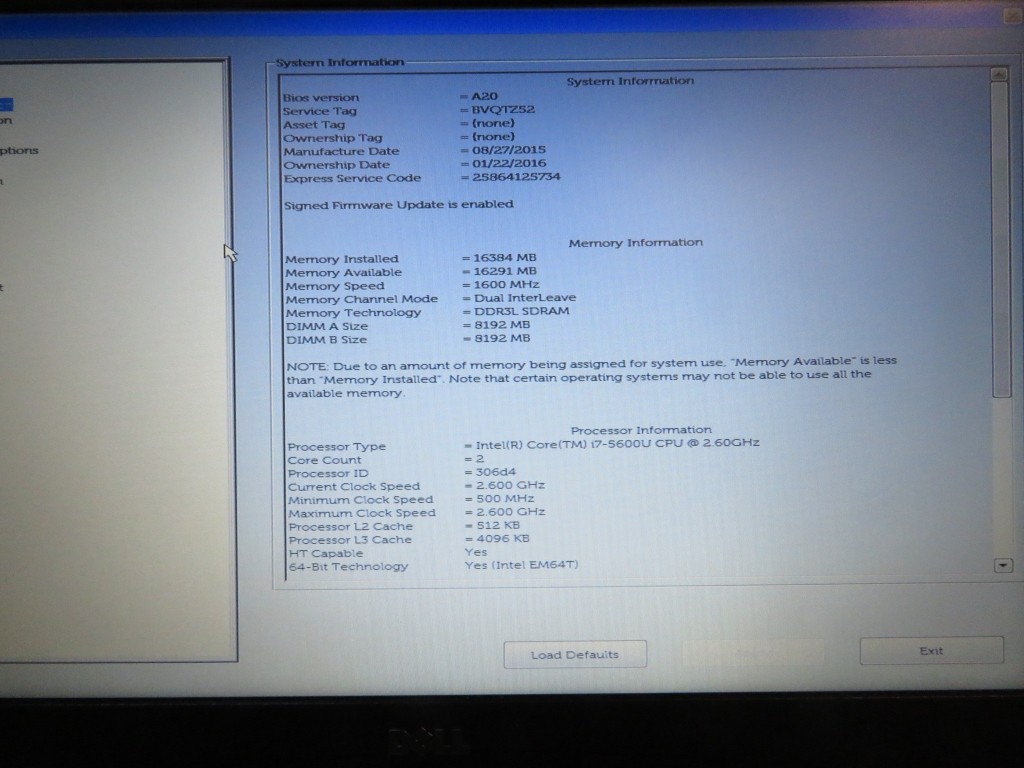Click the Processor Type label
The width and height of the screenshot is (1024, 768).
click(336, 447)
